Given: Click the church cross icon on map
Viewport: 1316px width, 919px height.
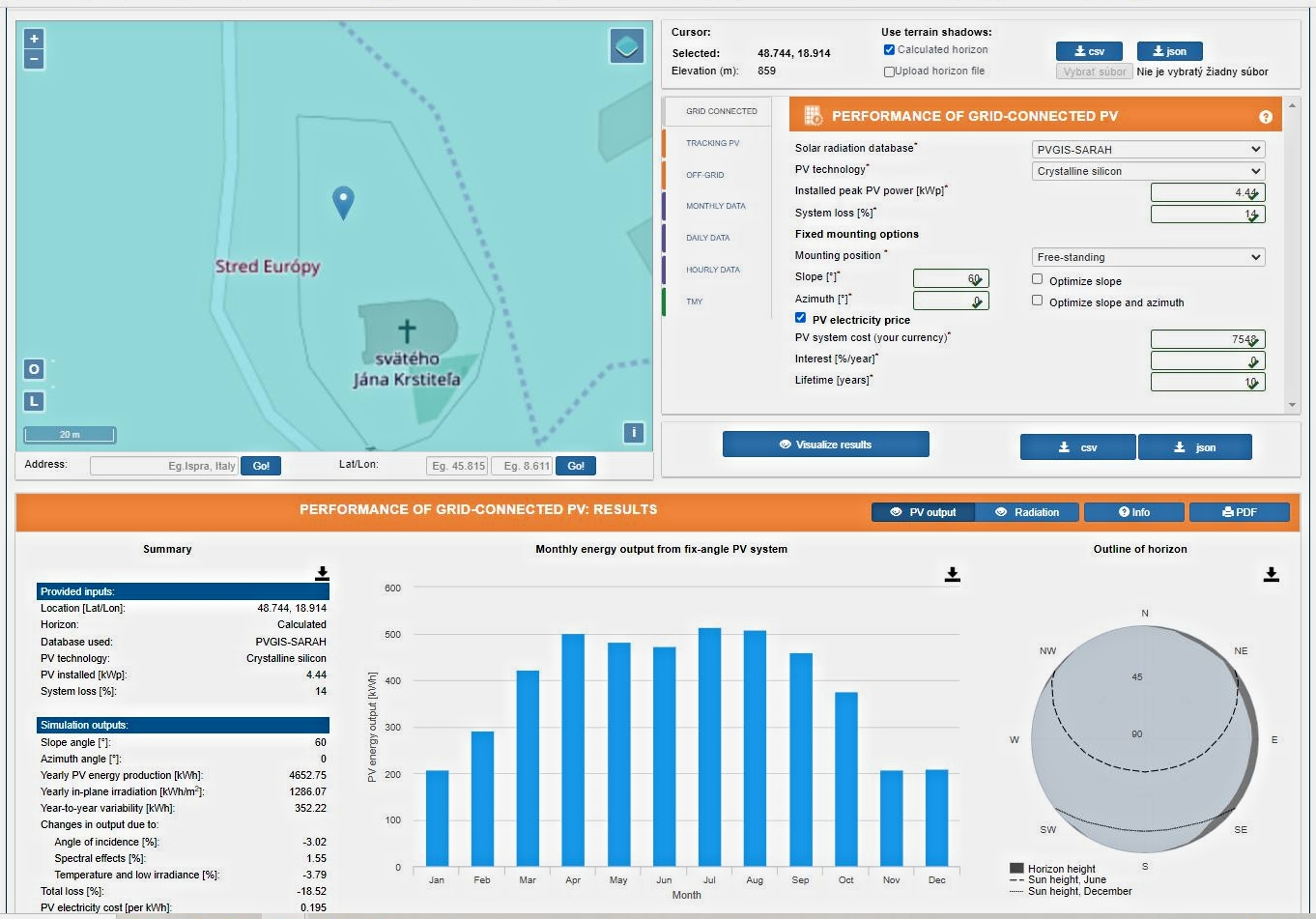Looking at the screenshot, I should pyautogui.click(x=407, y=330).
